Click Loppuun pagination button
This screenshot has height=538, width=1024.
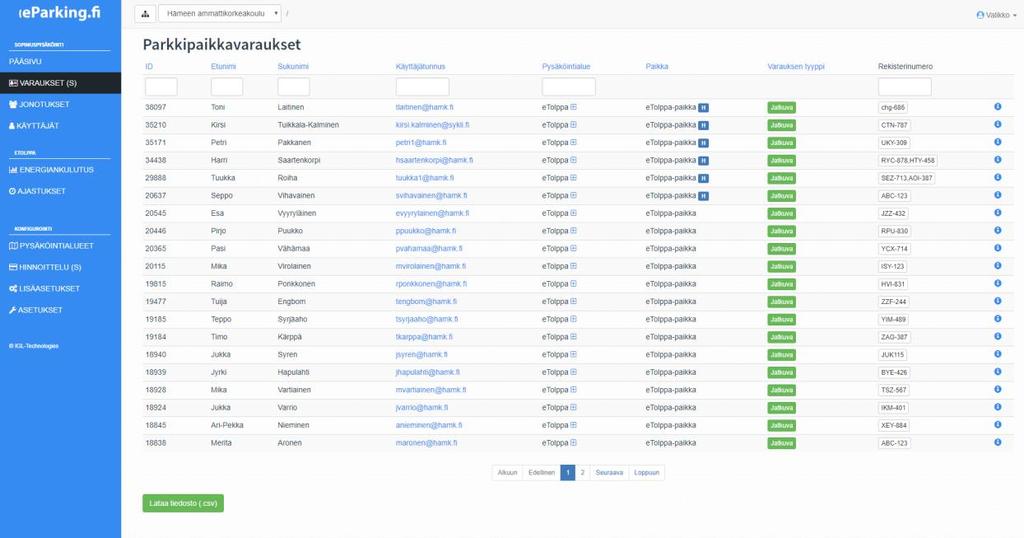[647, 473]
